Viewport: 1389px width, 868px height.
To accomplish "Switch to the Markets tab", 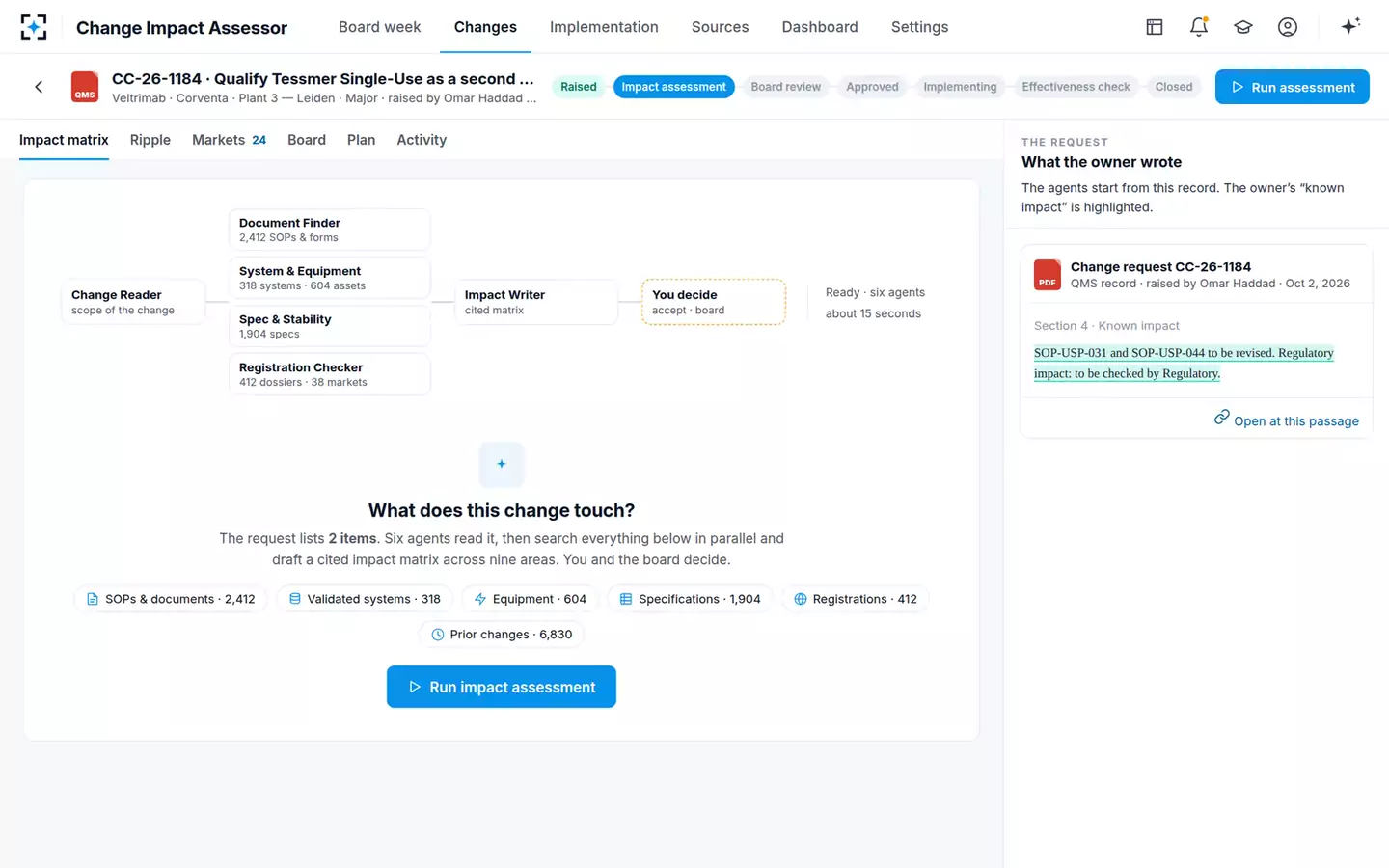I will coord(229,140).
